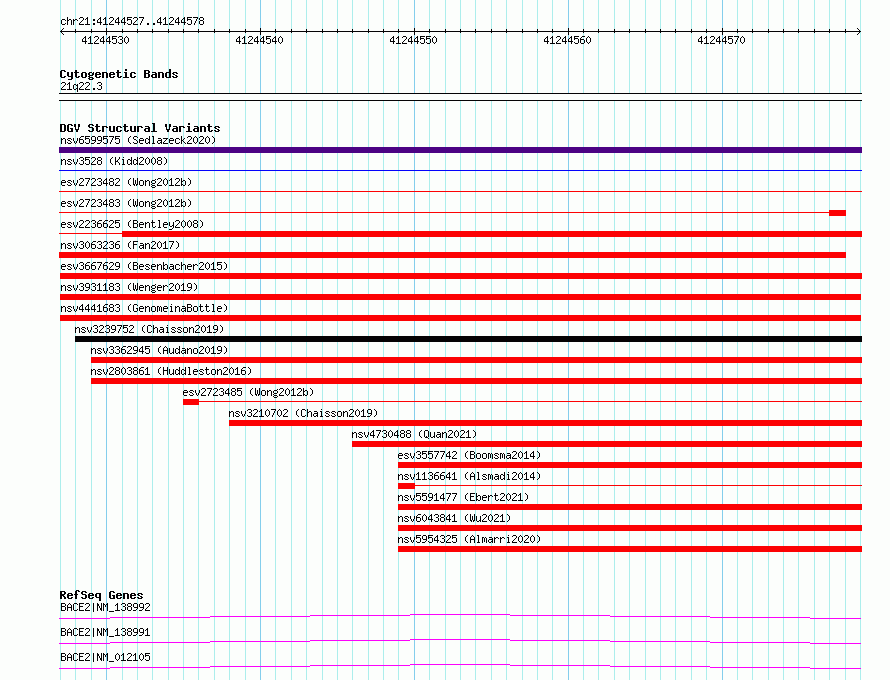Select the RefSeq Genes track title
Image resolution: width=890 pixels, height=680 pixels.
pos(101,595)
